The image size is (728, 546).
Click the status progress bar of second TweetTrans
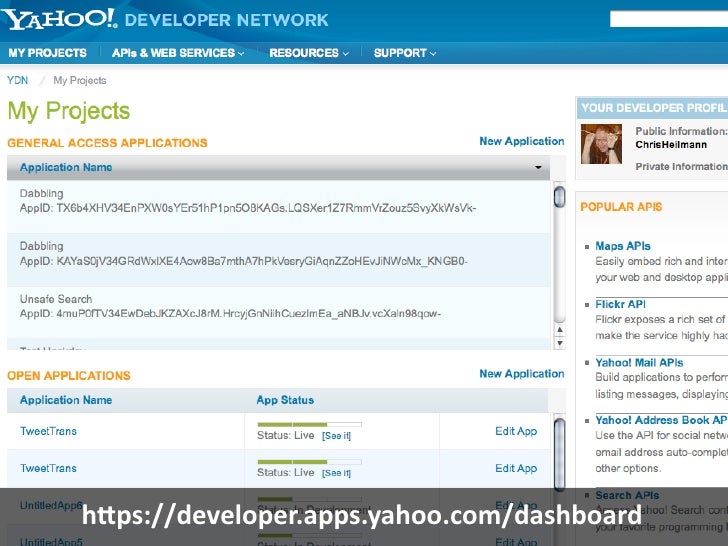[309, 462]
